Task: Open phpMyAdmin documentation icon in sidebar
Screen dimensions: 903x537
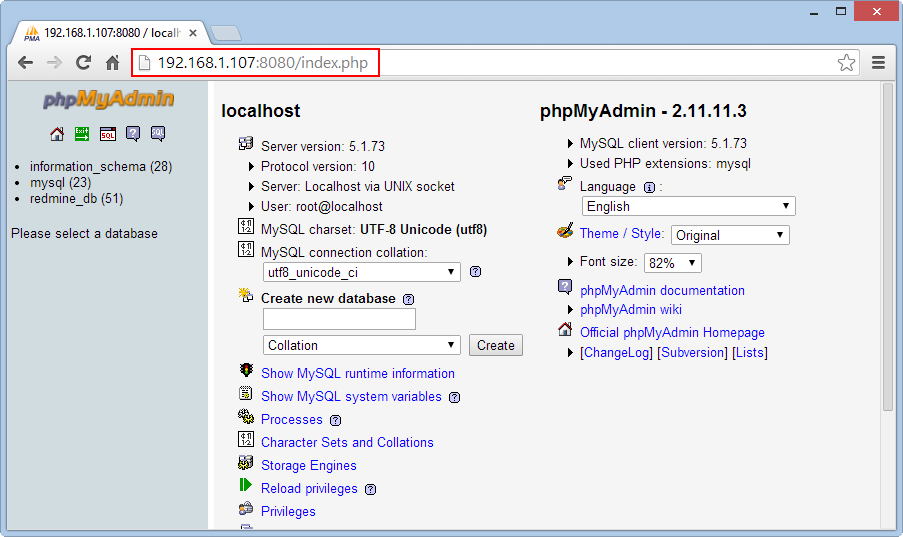Action: pos(133,134)
